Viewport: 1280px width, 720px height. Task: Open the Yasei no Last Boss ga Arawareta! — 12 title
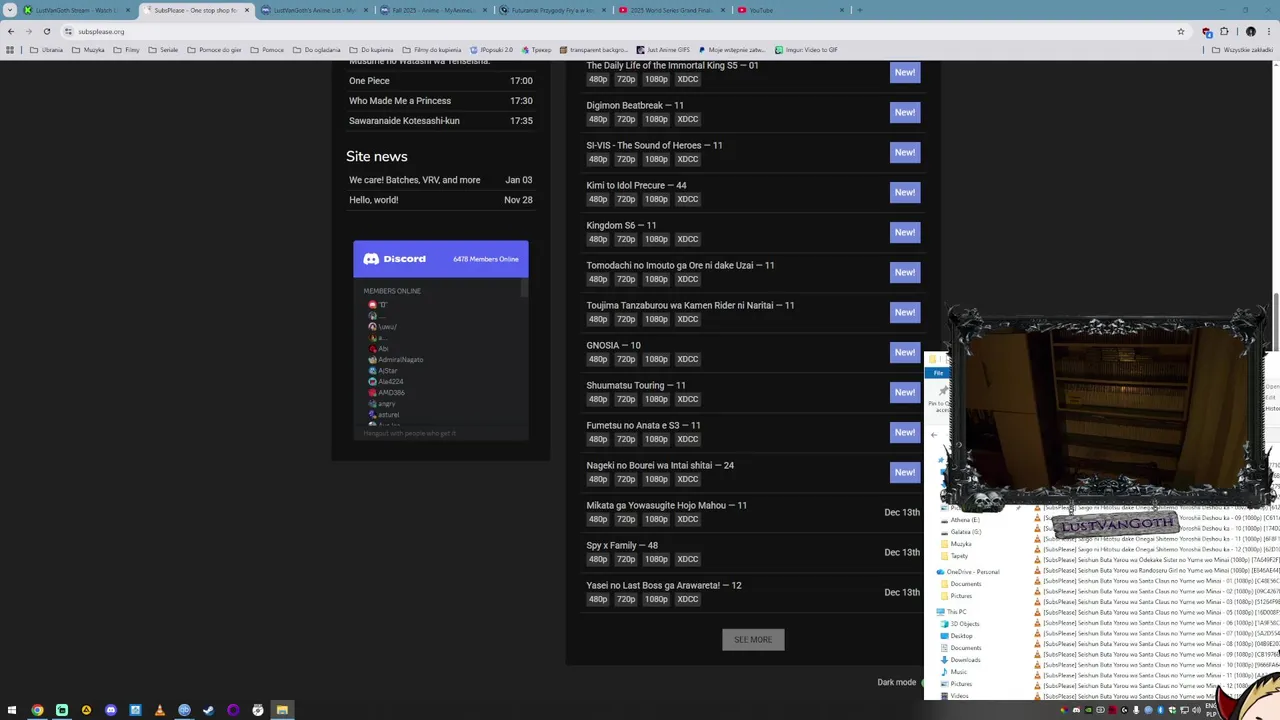click(664, 585)
